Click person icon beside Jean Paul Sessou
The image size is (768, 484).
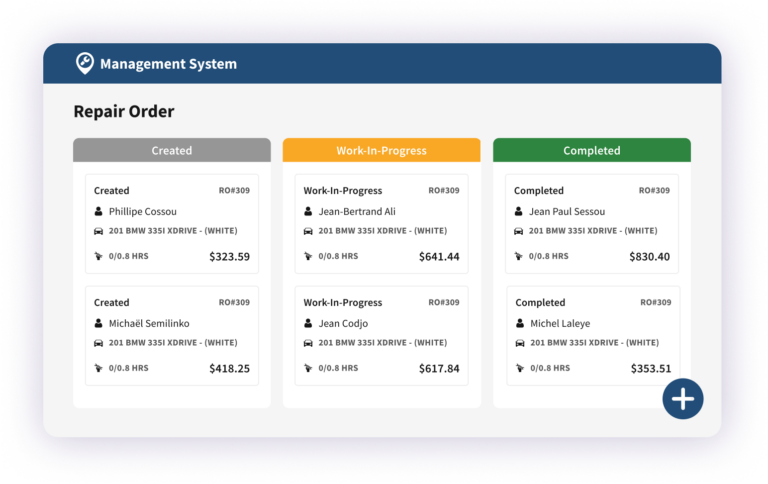[x=518, y=211]
